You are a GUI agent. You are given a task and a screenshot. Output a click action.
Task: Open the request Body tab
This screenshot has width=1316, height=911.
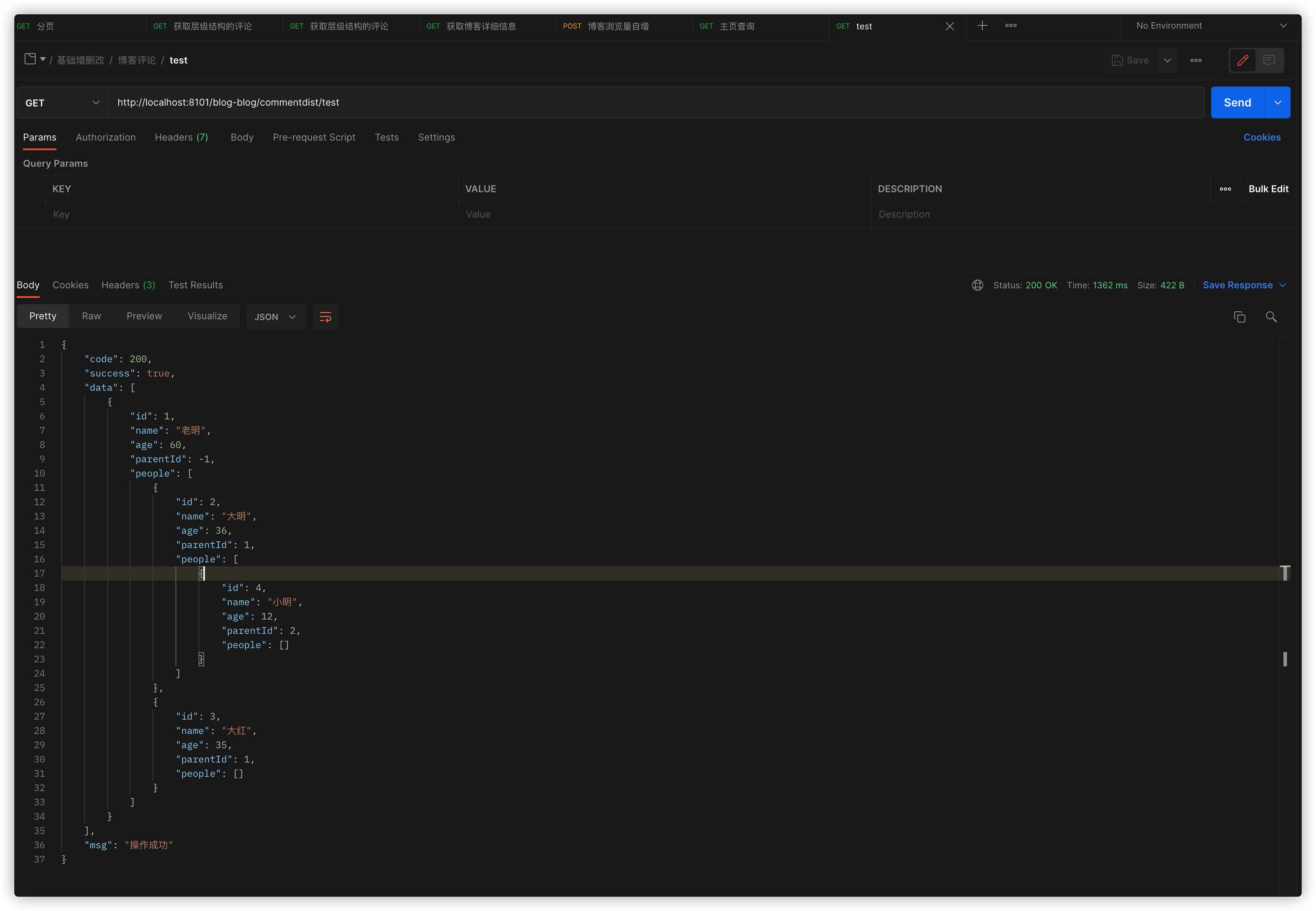[x=242, y=137]
